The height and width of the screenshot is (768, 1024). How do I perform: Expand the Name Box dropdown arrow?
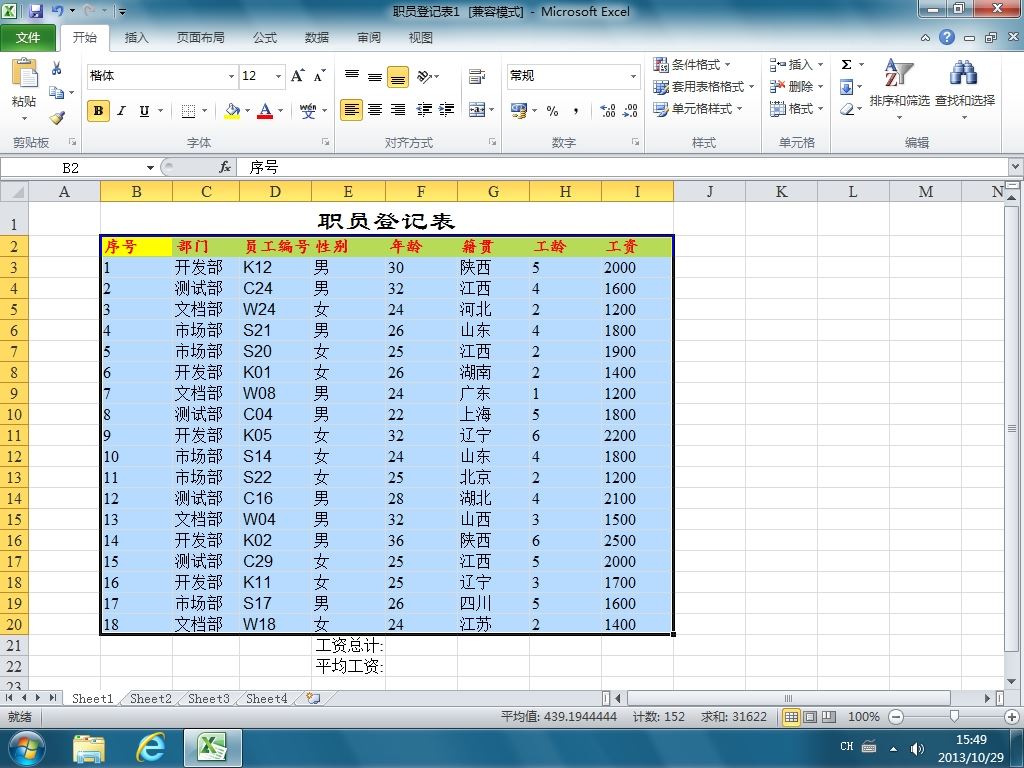[150, 168]
